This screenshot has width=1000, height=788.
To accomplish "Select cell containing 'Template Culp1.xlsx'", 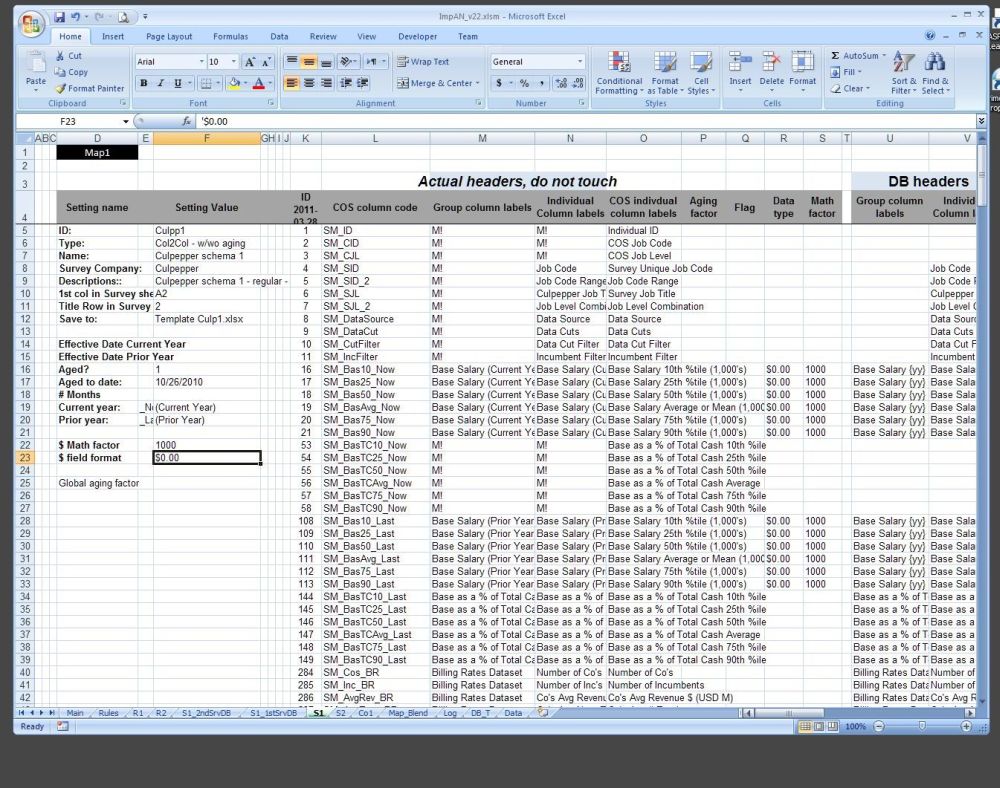I will [206, 319].
